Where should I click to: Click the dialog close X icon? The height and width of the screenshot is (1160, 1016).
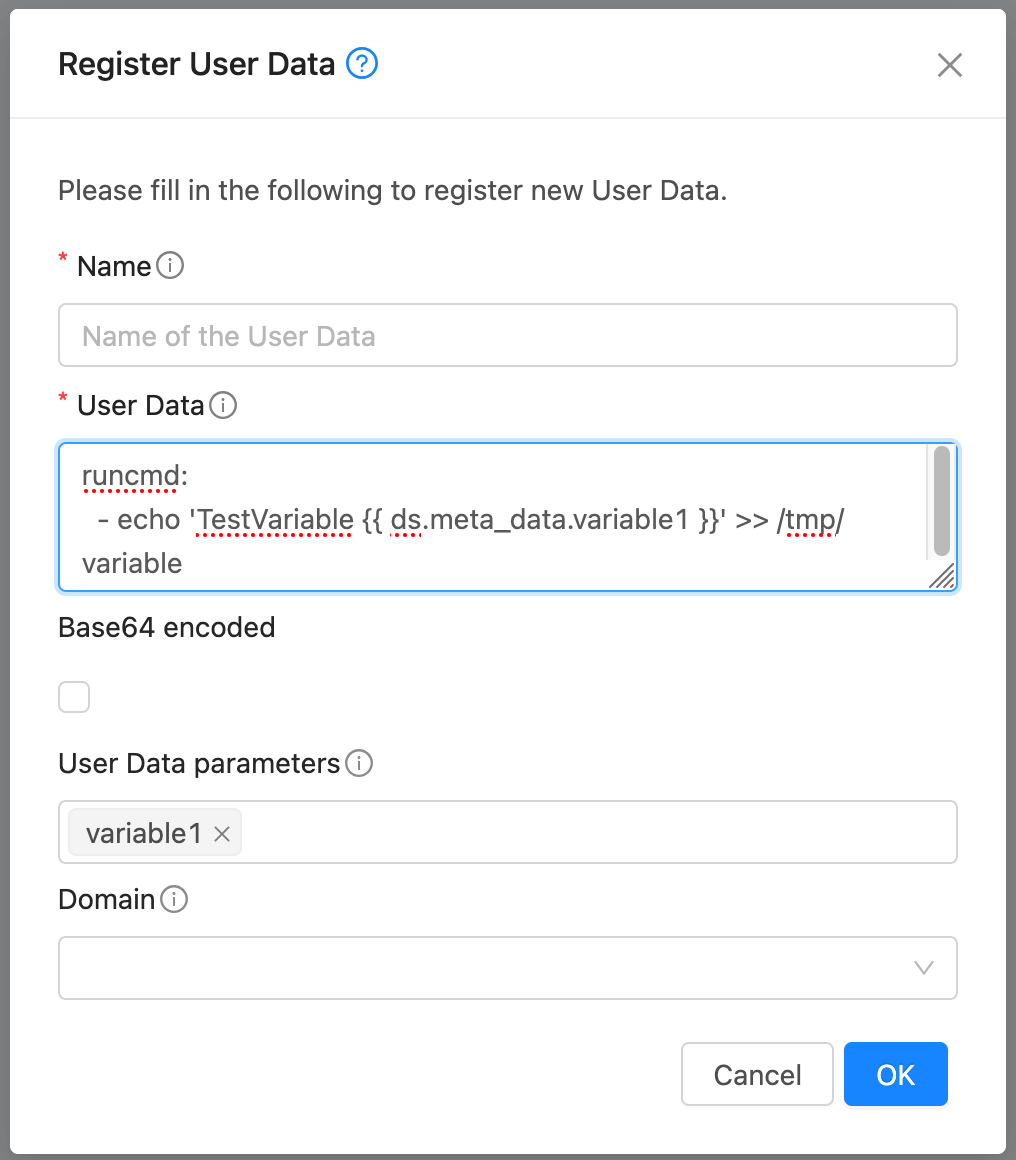[x=949, y=64]
